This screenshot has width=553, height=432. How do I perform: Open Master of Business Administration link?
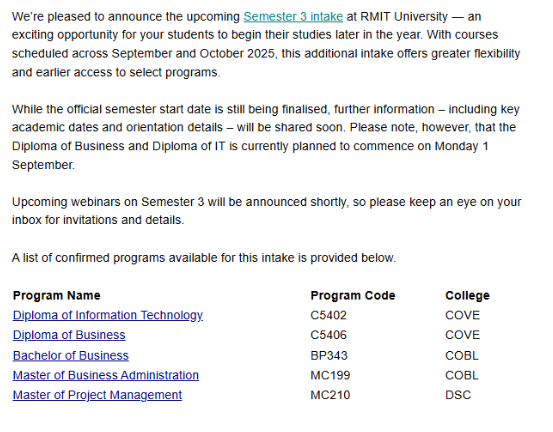tap(106, 375)
